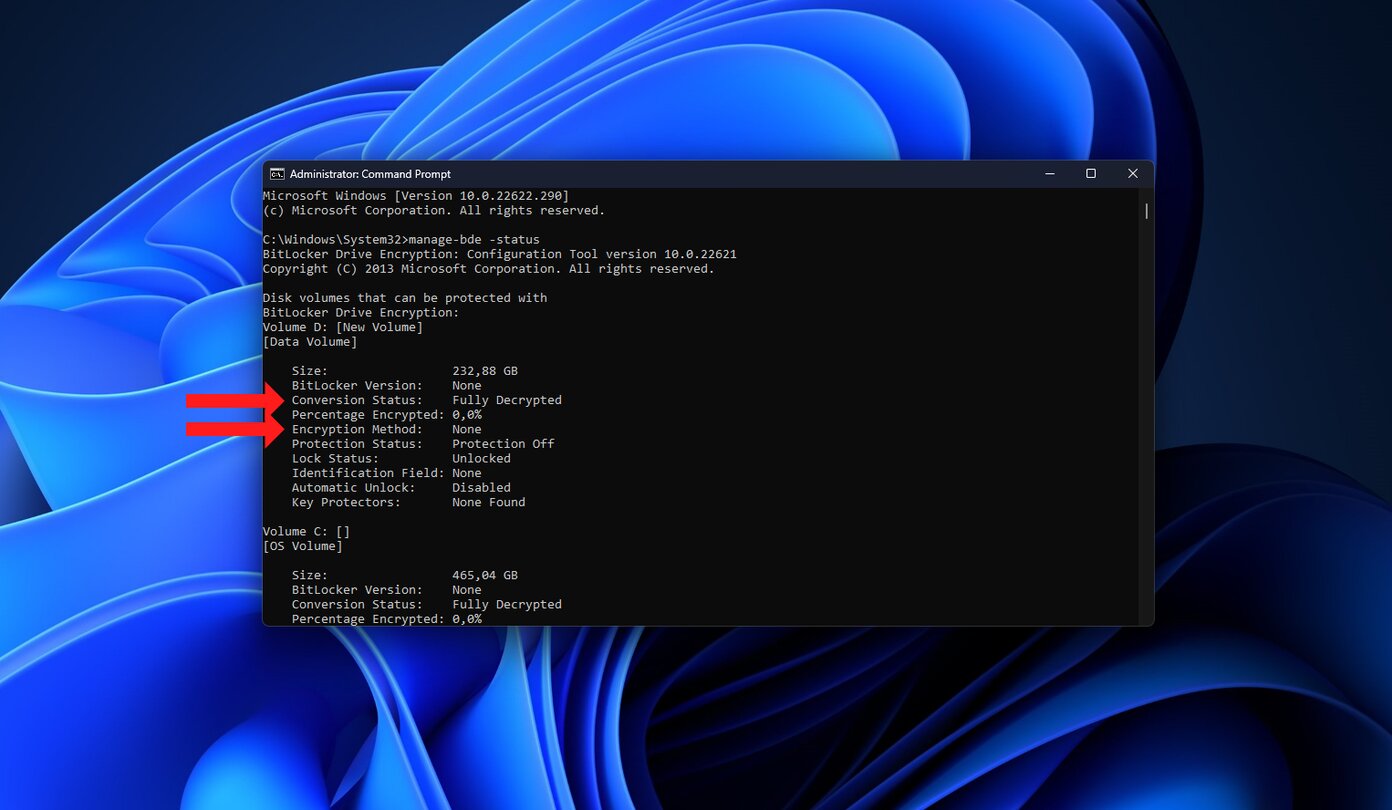
Task: Click the "Volume C: []" line
Action: pos(306,532)
